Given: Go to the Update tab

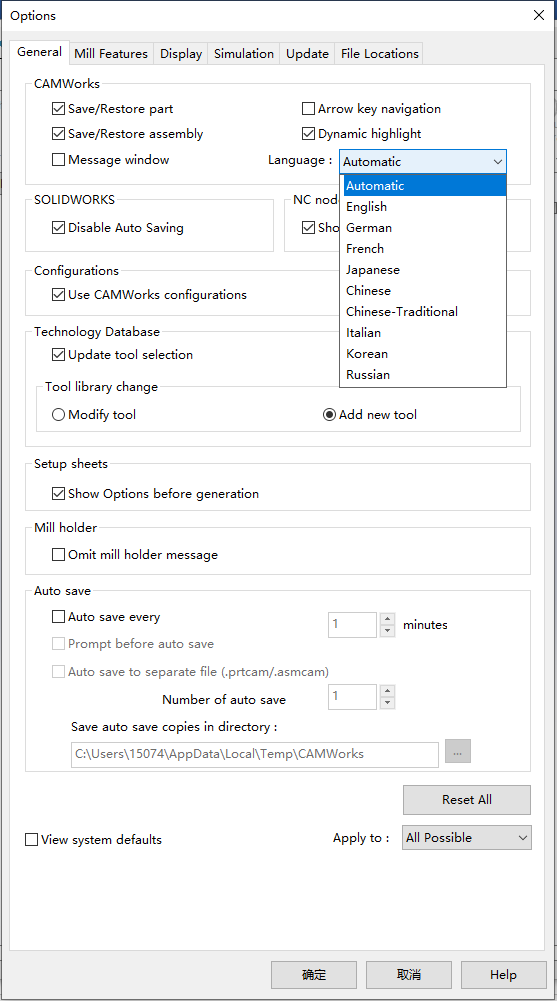Looking at the screenshot, I should click(x=308, y=54).
